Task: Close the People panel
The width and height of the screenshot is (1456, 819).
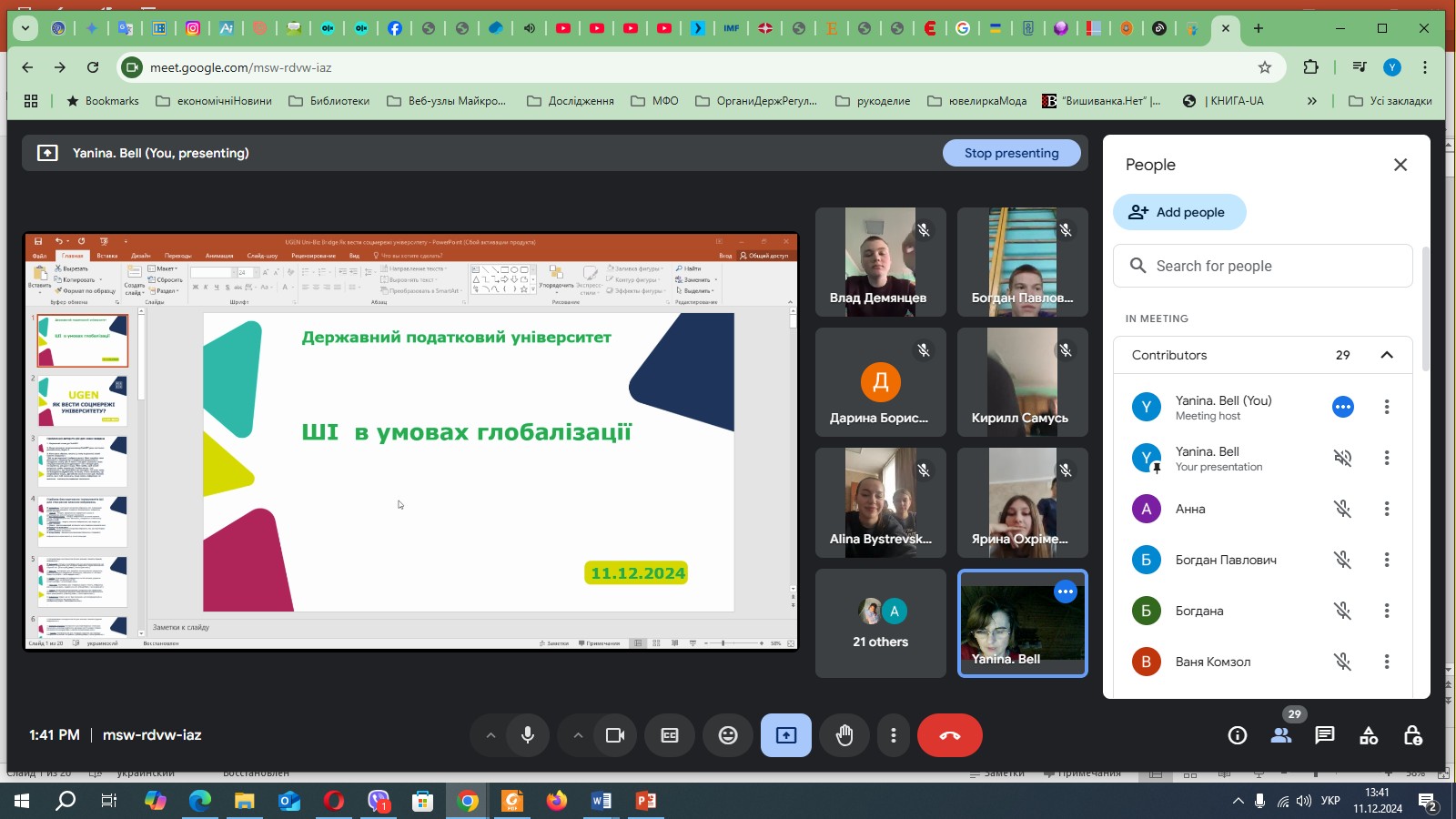Action: click(1400, 165)
